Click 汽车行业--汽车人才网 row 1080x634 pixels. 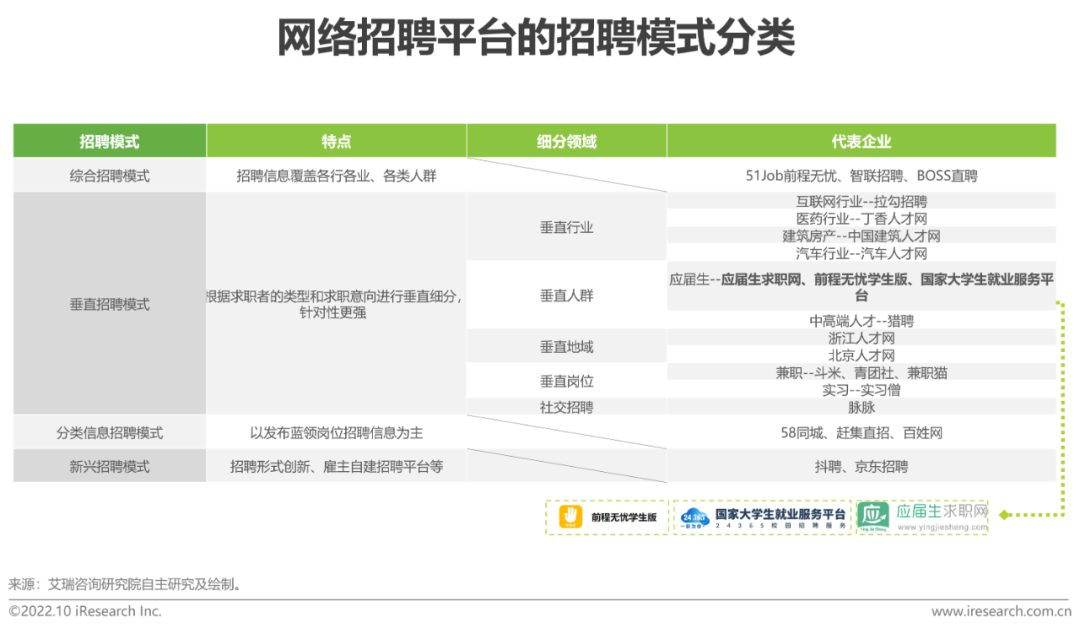(861, 253)
